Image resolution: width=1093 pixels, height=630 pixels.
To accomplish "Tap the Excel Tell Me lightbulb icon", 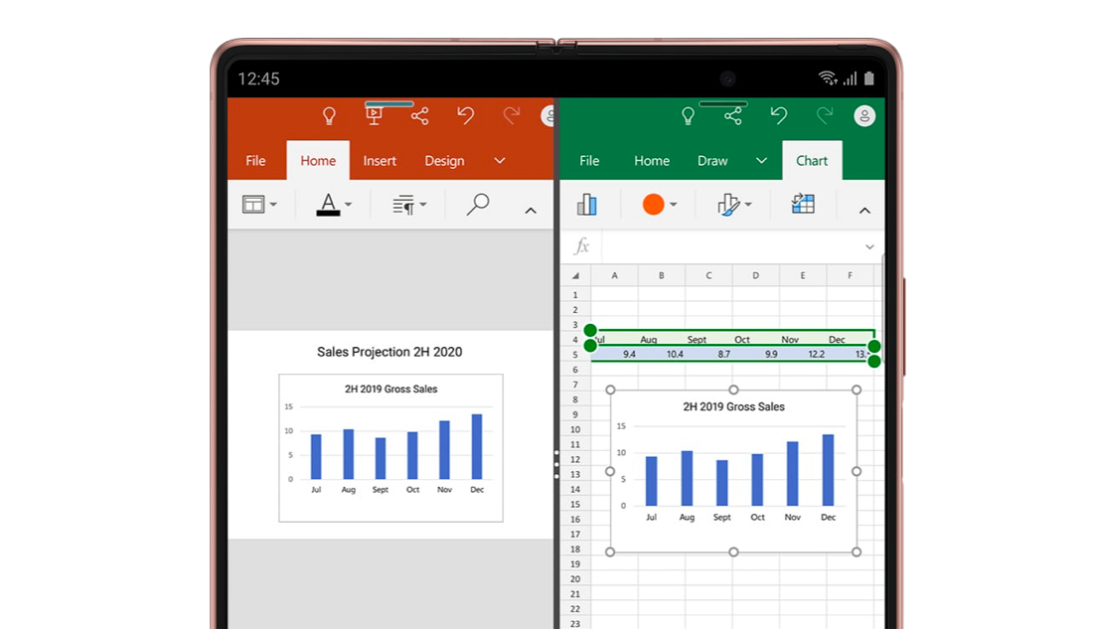I will [688, 116].
